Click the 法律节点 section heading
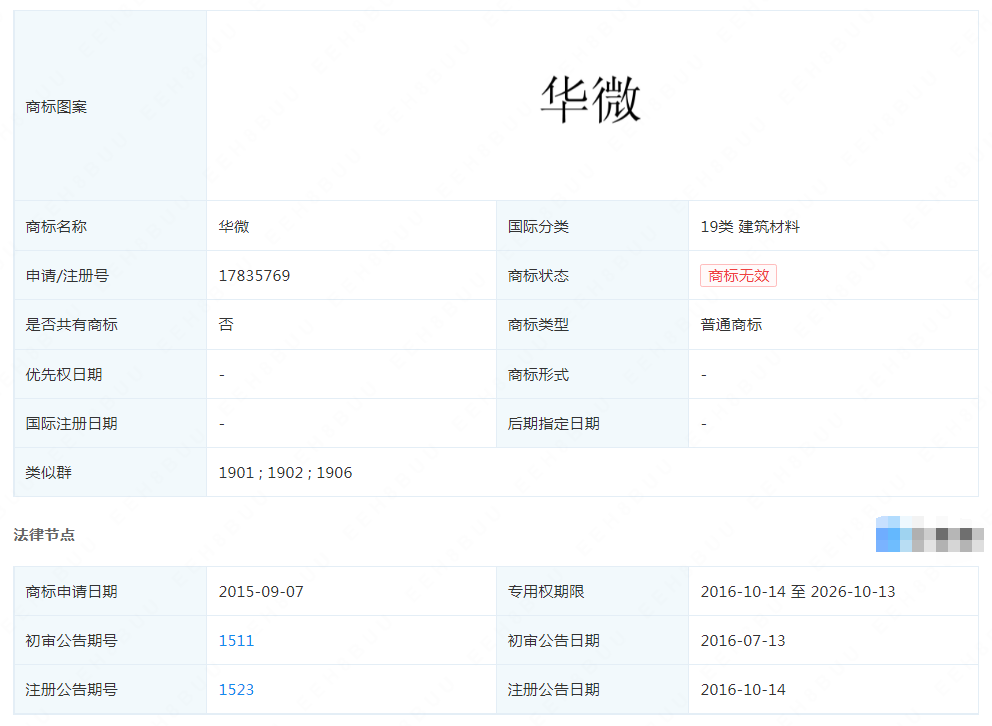Viewport: 992px width, 726px height. click(x=44, y=535)
